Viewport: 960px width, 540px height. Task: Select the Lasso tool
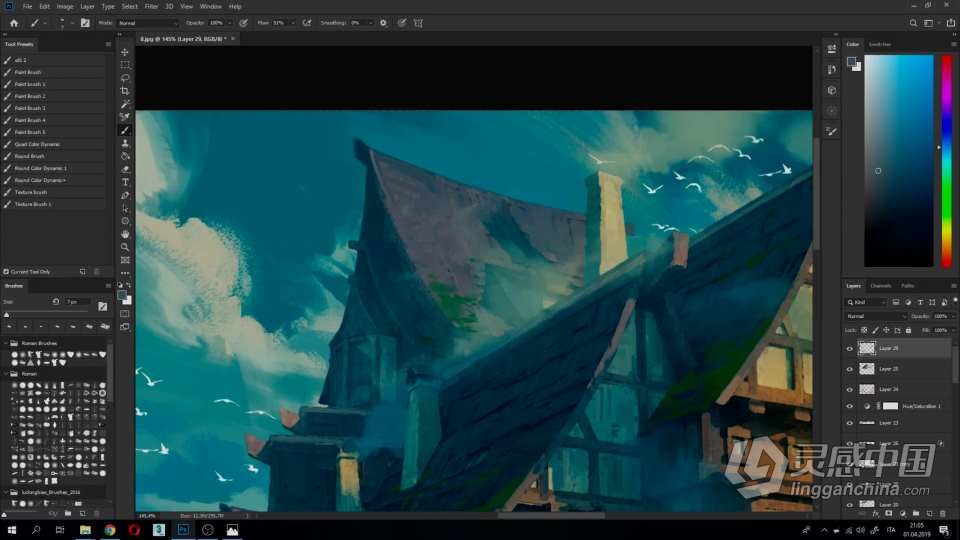click(x=125, y=78)
